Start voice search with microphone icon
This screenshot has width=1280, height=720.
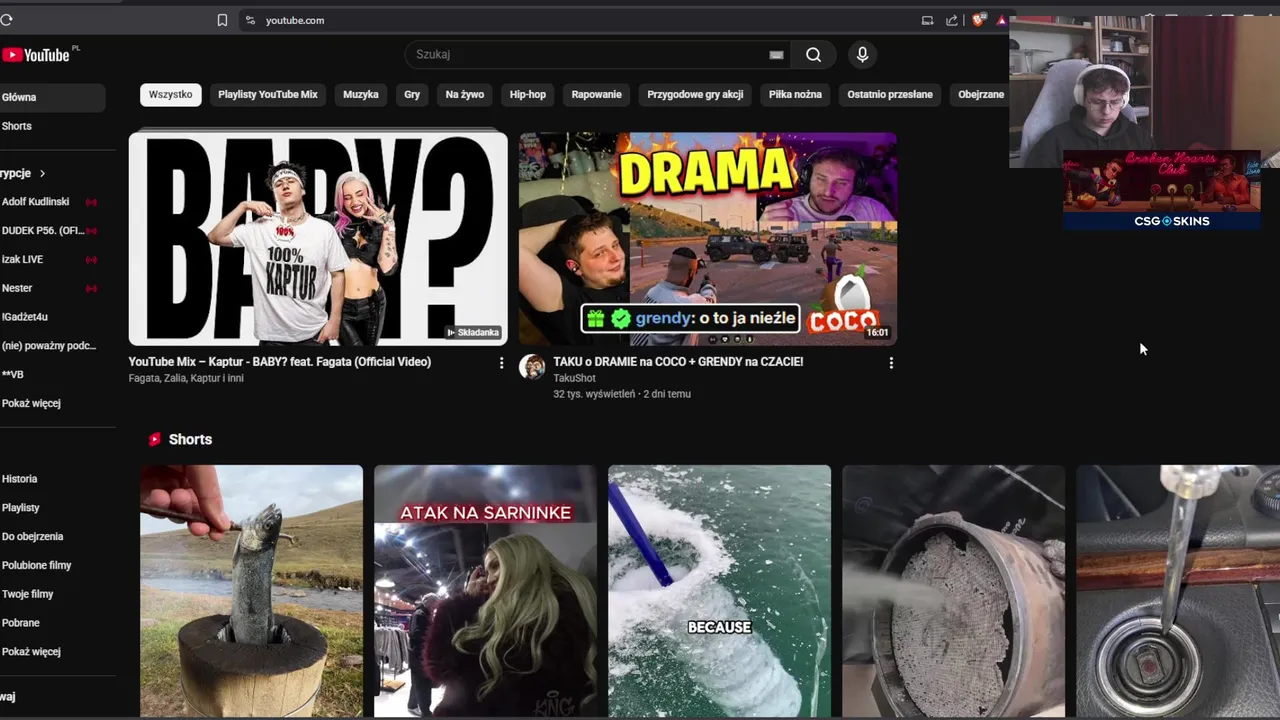tap(862, 55)
